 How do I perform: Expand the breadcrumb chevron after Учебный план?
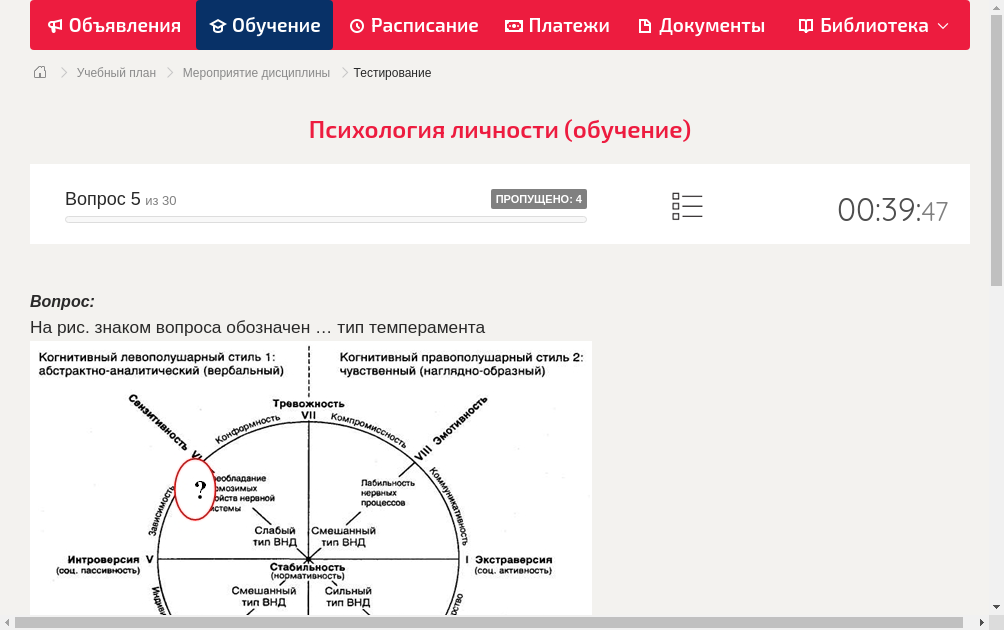point(170,72)
